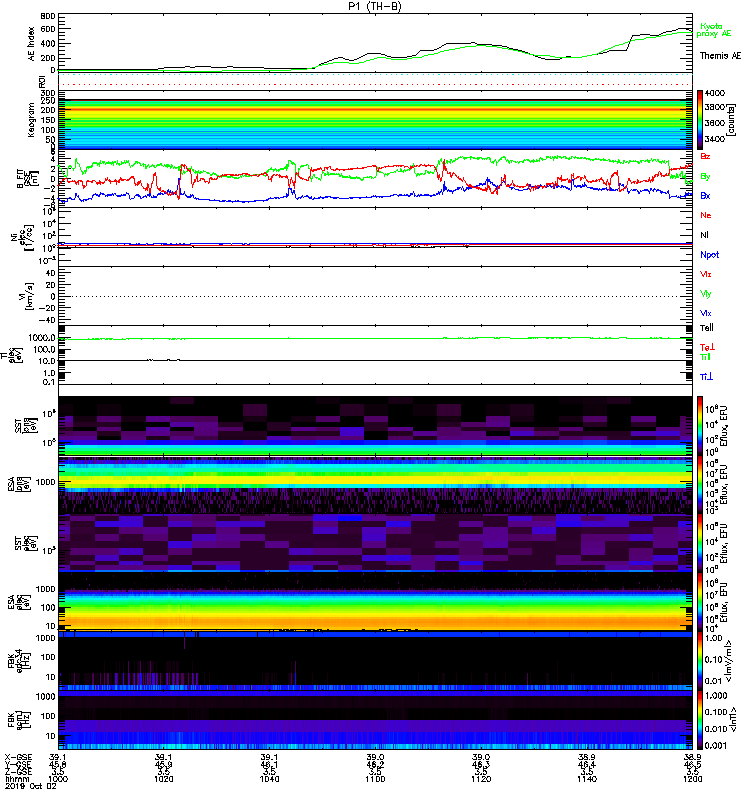Click the 0.001 value on nT color bar
This screenshot has width=750, height=800.
[715, 746]
